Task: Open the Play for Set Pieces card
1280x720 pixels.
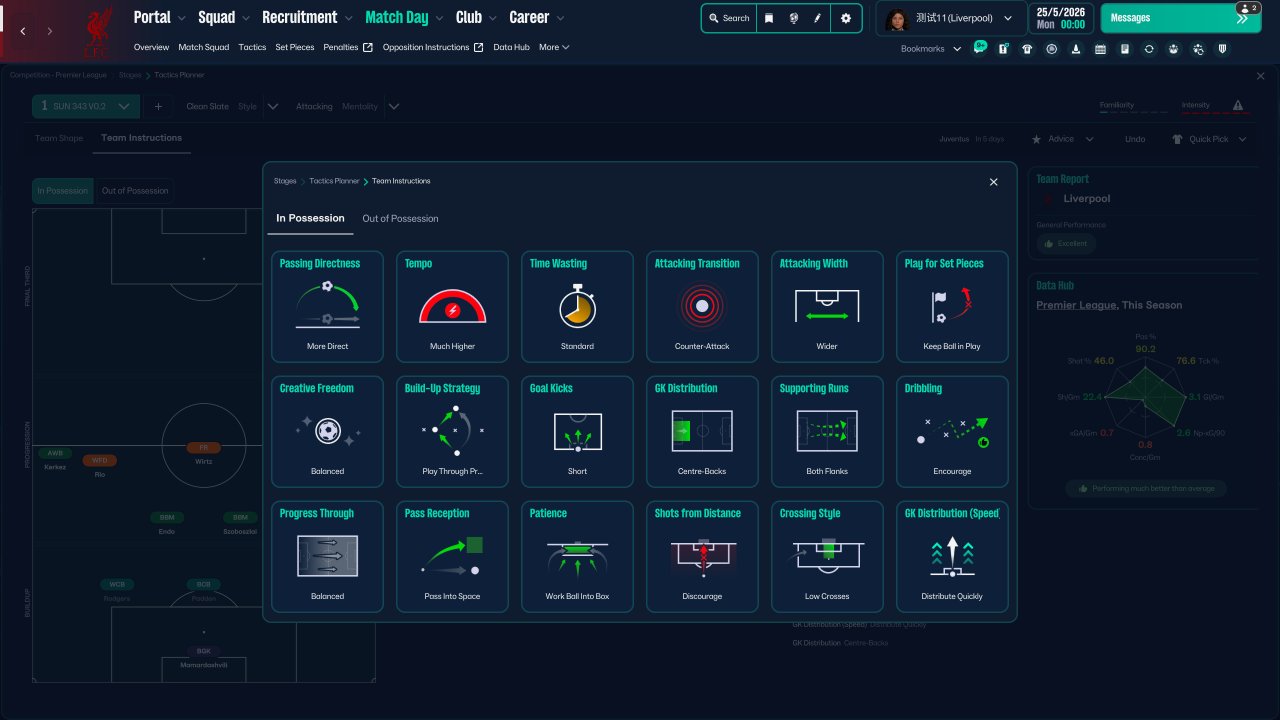Action: coord(952,306)
